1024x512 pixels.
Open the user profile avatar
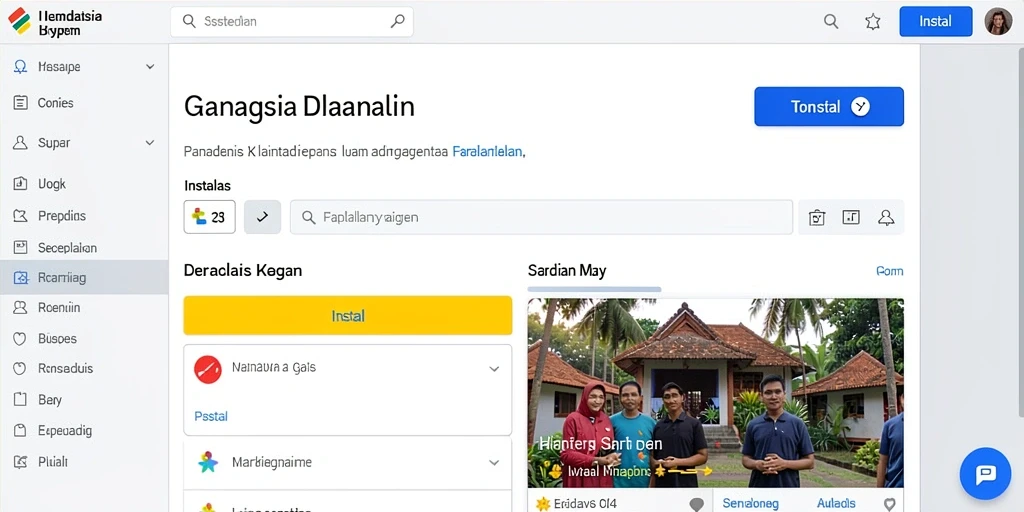point(998,22)
